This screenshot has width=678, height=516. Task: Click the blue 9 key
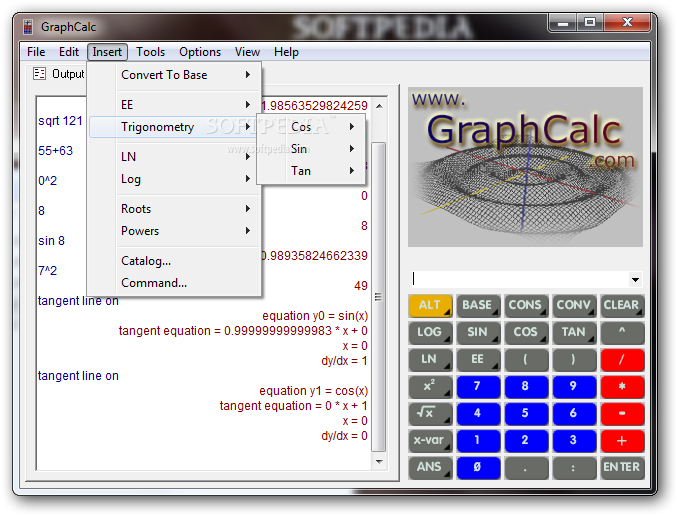[x=574, y=387]
